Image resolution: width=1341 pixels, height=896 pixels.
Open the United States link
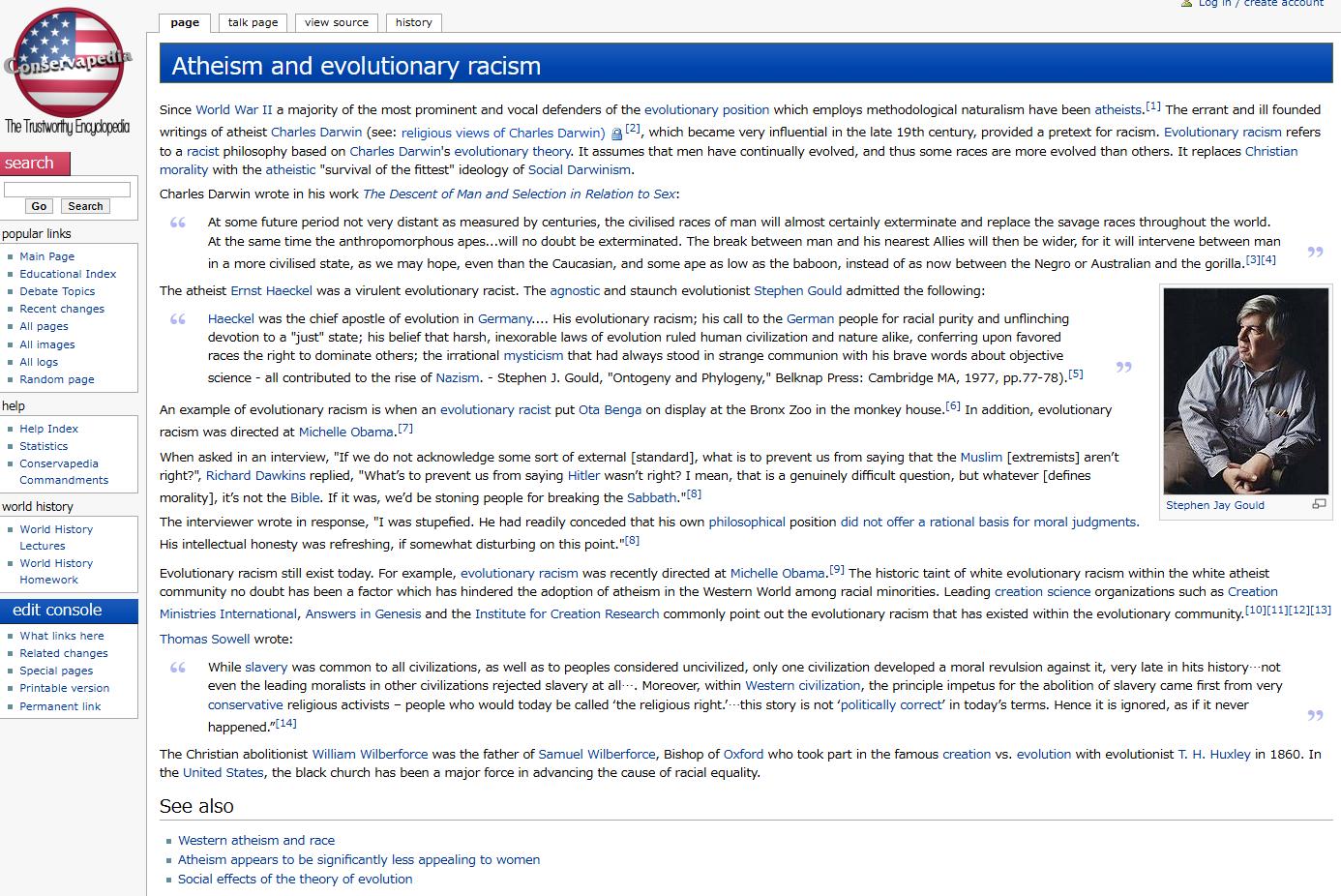coord(223,773)
